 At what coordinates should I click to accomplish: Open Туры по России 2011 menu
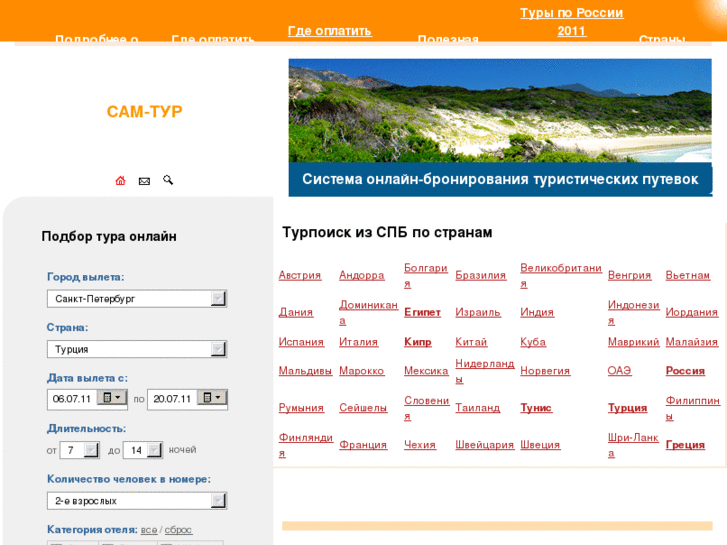pos(572,22)
